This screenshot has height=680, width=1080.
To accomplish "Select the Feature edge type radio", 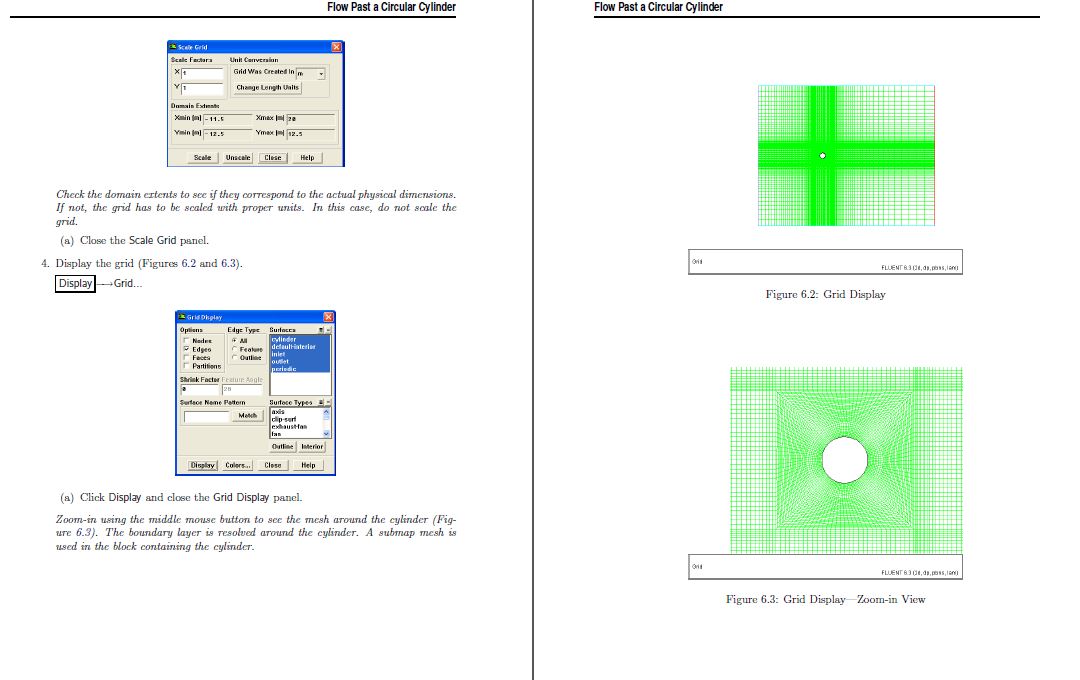I will click(234, 349).
